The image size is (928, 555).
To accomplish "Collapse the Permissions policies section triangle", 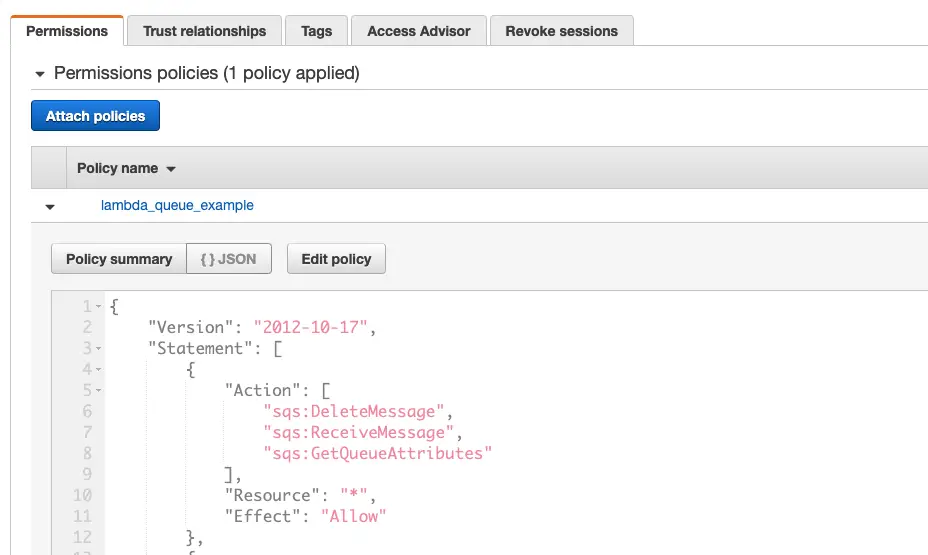I will pyautogui.click(x=40, y=74).
